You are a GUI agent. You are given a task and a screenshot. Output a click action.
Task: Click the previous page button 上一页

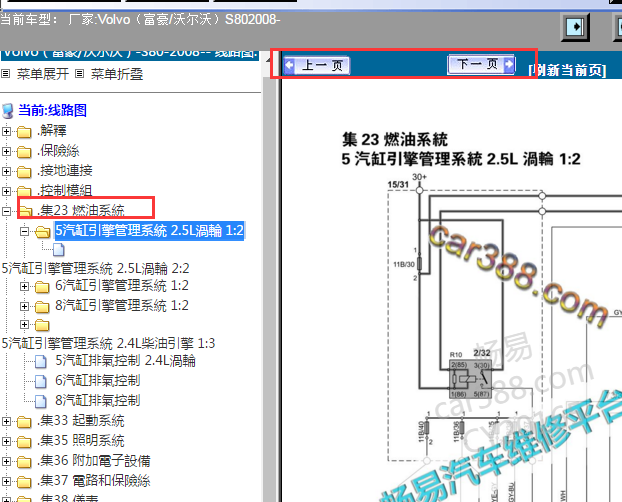point(317,65)
